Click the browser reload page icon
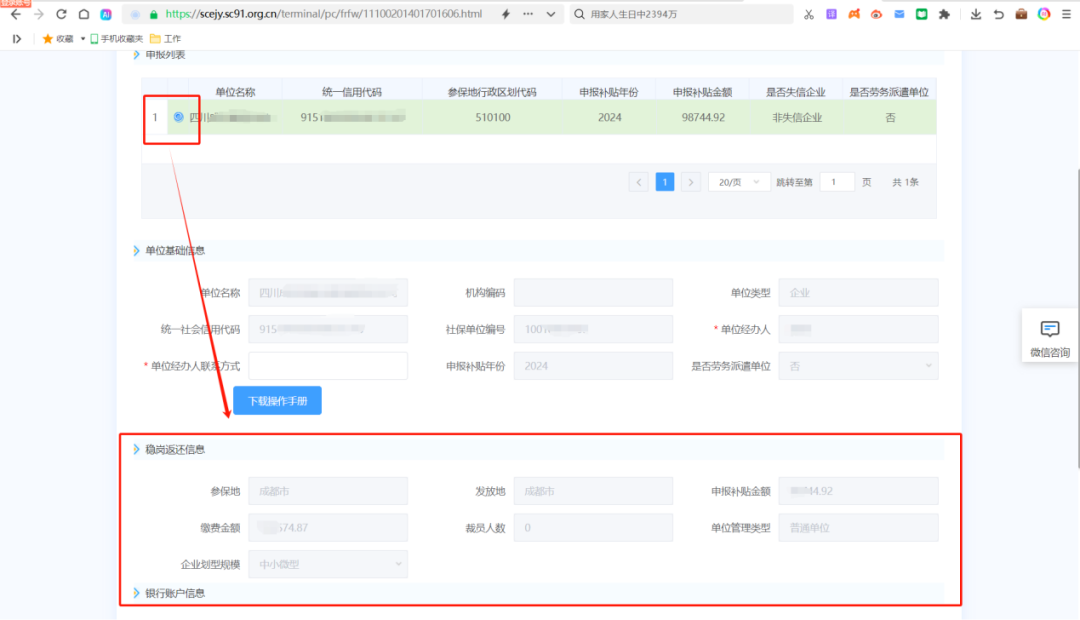 pos(61,14)
